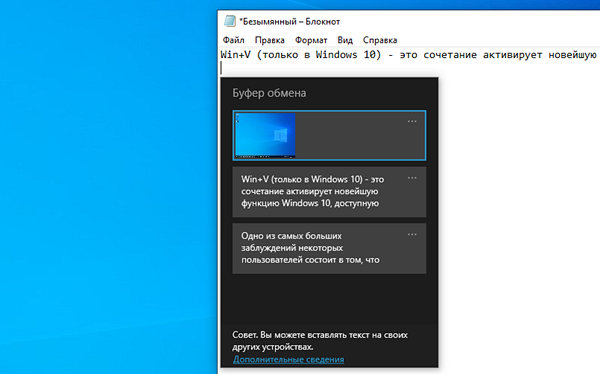The height and width of the screenshot is (374, 600).
Task: Open the Файл menu
Action: [x=233, y=40]
